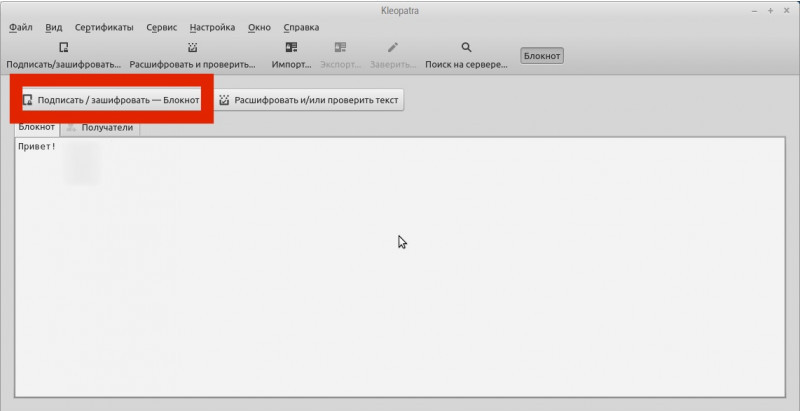Maximize the Kleopatra window
The height and width of the screenshot is (411, 800).
[x=770, y=9]
